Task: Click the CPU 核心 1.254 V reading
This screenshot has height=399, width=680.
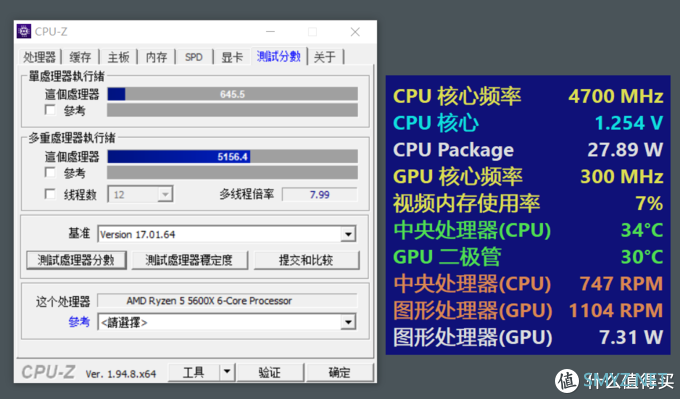Action: pyautogui.click(x=528, y=123)
